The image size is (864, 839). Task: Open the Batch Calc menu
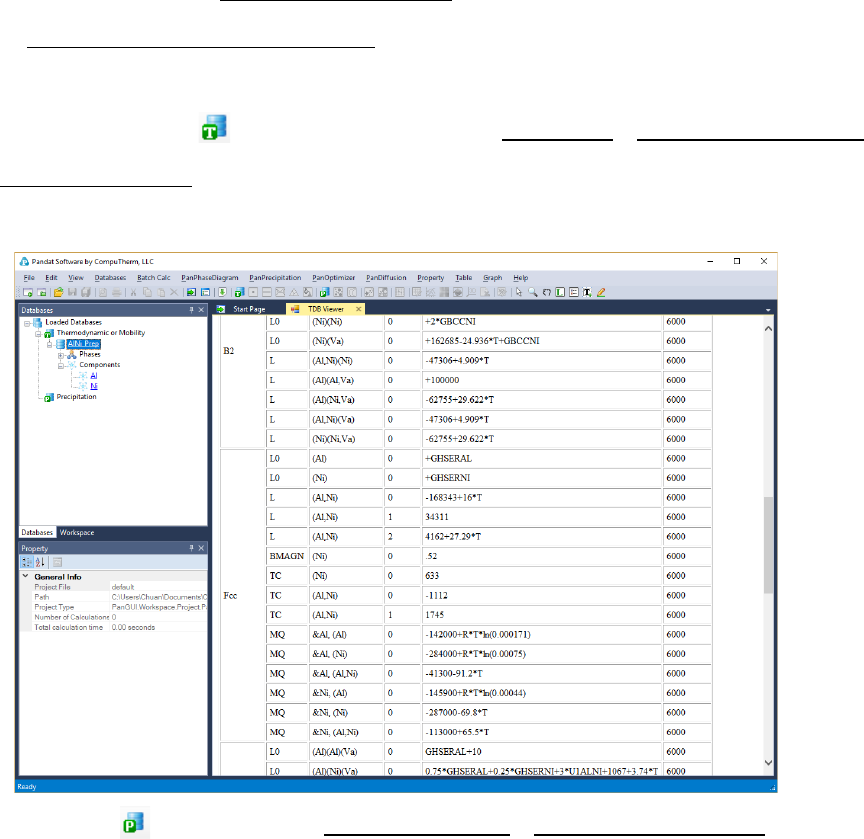pyautogui.click(x=154, y=278)
